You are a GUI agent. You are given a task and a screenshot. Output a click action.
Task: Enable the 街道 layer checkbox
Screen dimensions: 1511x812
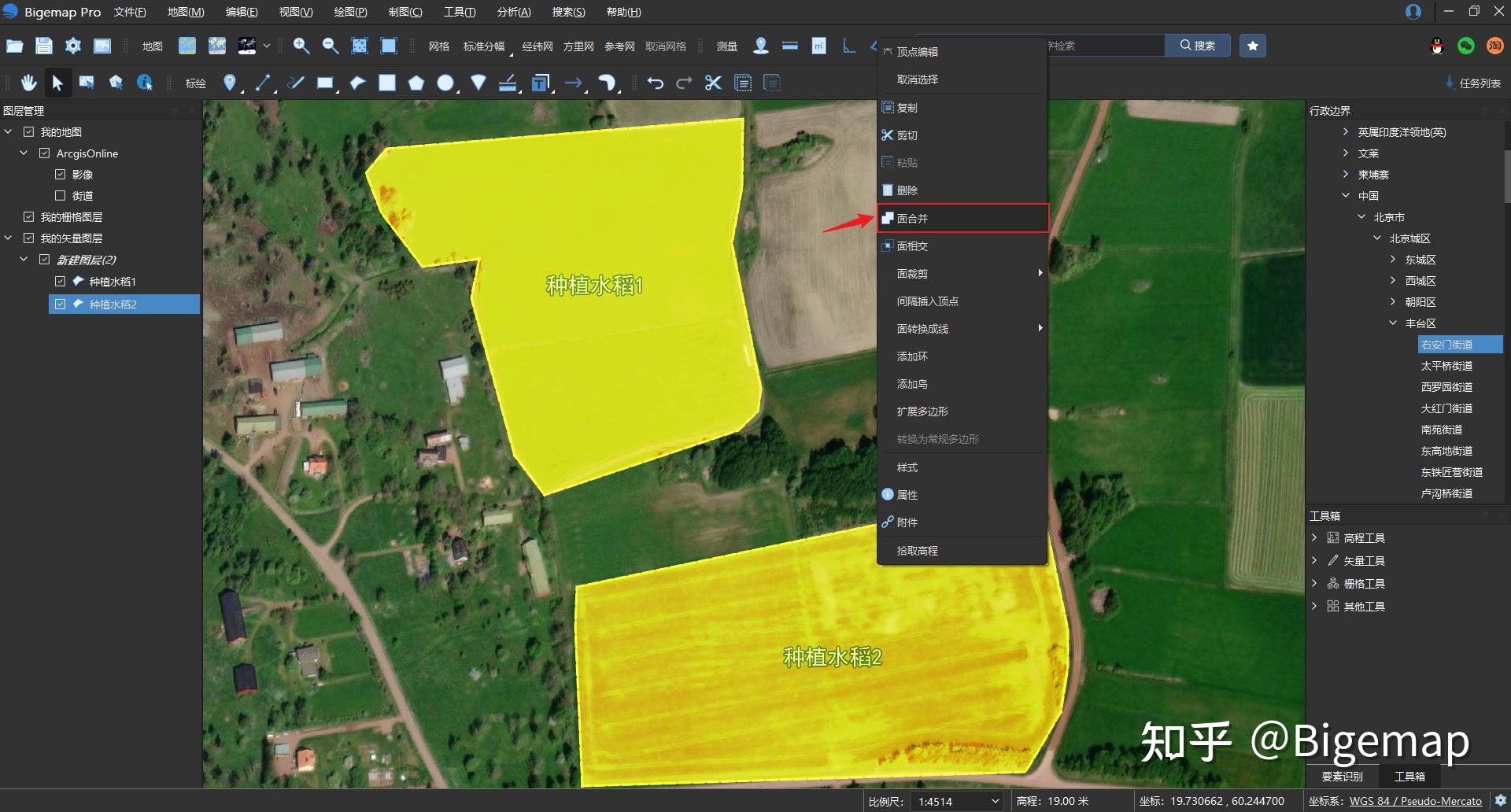coord(60,196)
